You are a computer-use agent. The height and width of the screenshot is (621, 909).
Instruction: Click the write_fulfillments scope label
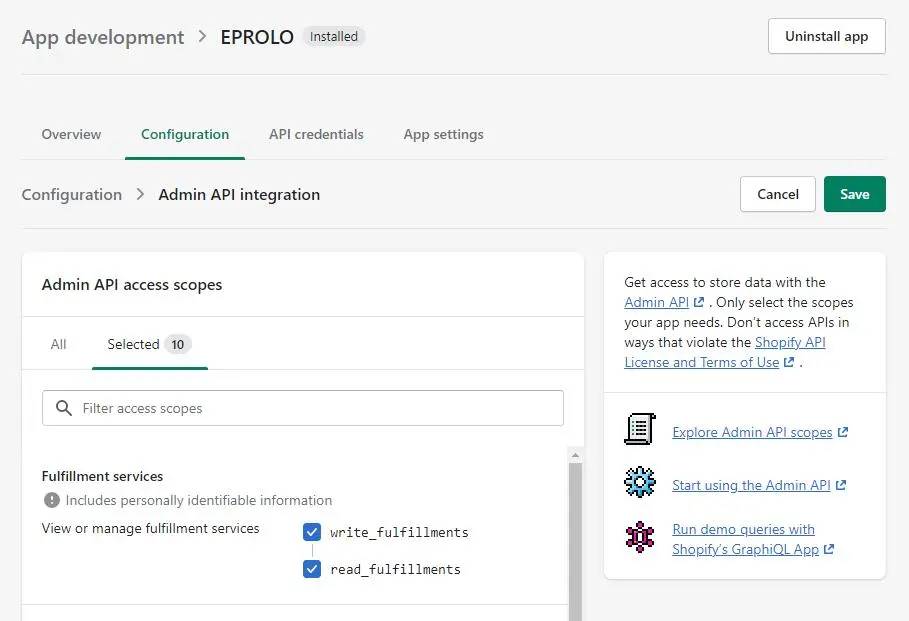point(399,532)
